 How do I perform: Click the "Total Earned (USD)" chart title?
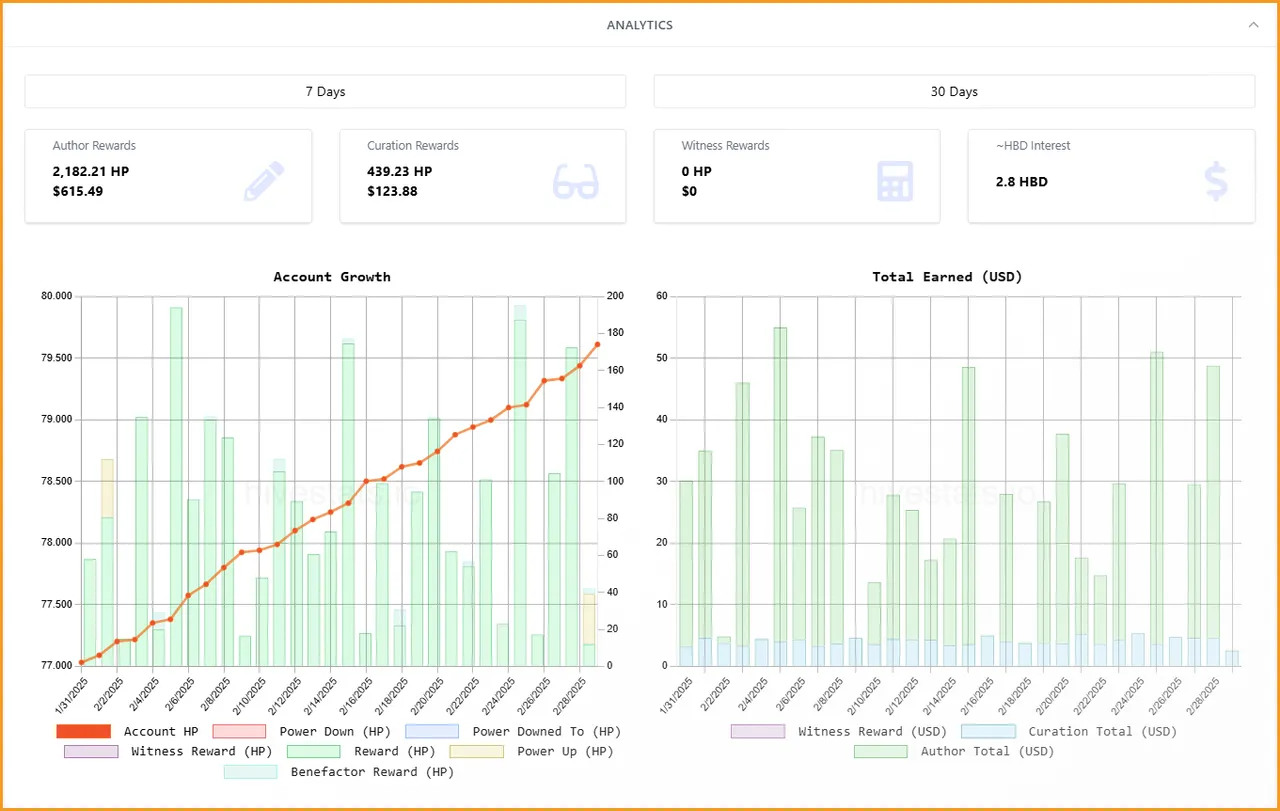click(x=947, y=277)
